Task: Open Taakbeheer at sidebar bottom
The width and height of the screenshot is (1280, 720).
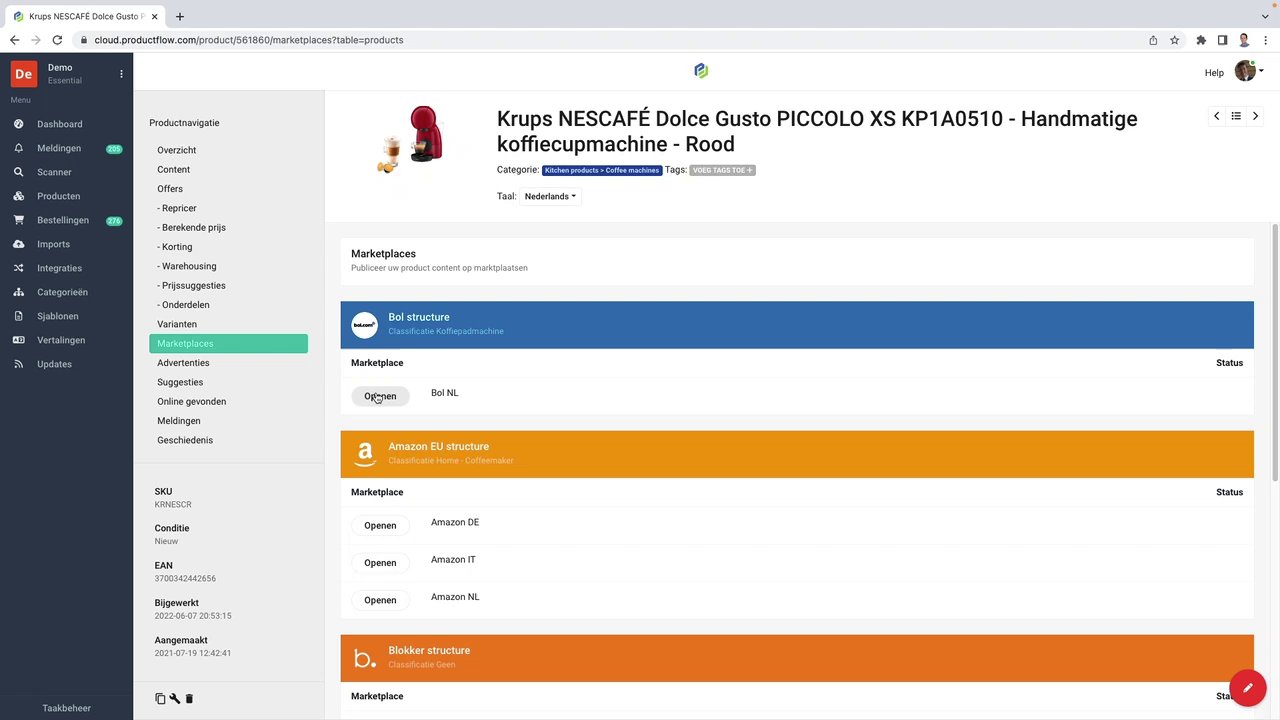Action: [66, 708]
